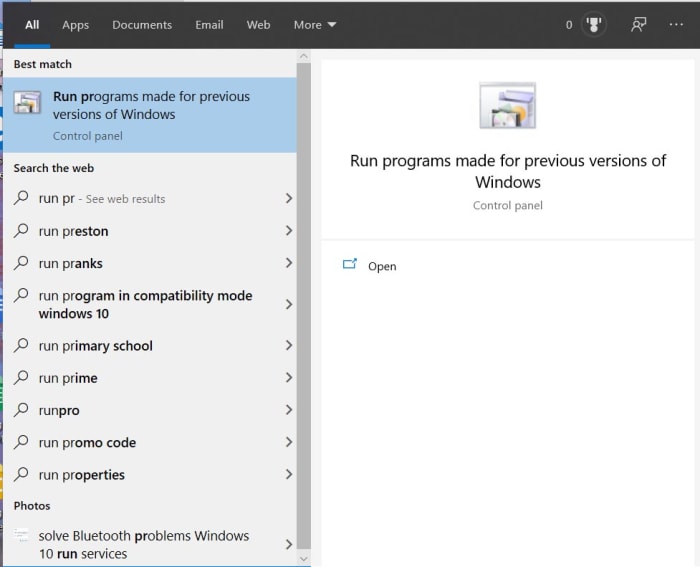Click the Open icon in preview pane

click(x=350, y=264)
